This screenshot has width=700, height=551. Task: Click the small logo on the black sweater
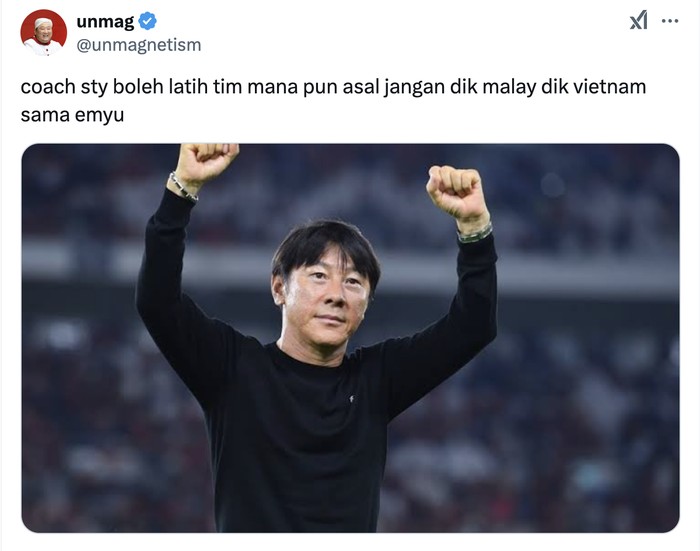coord(351,398)
